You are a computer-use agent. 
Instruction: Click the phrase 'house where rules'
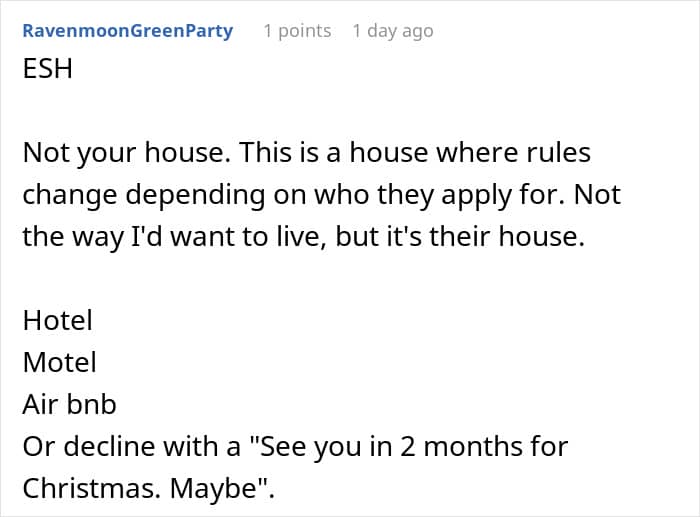coord(470,152)
